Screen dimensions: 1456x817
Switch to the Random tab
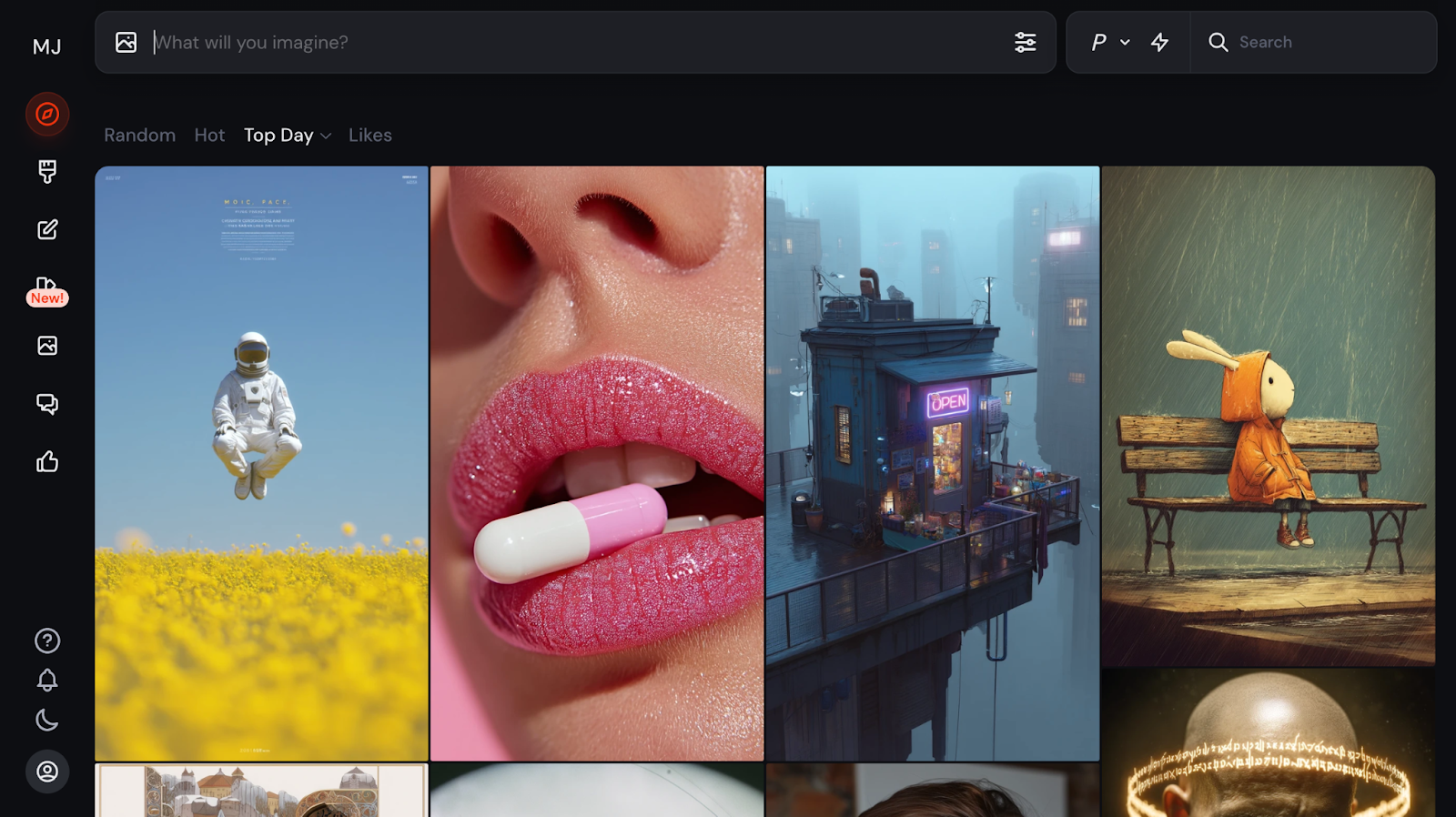[x=140, y=135]
